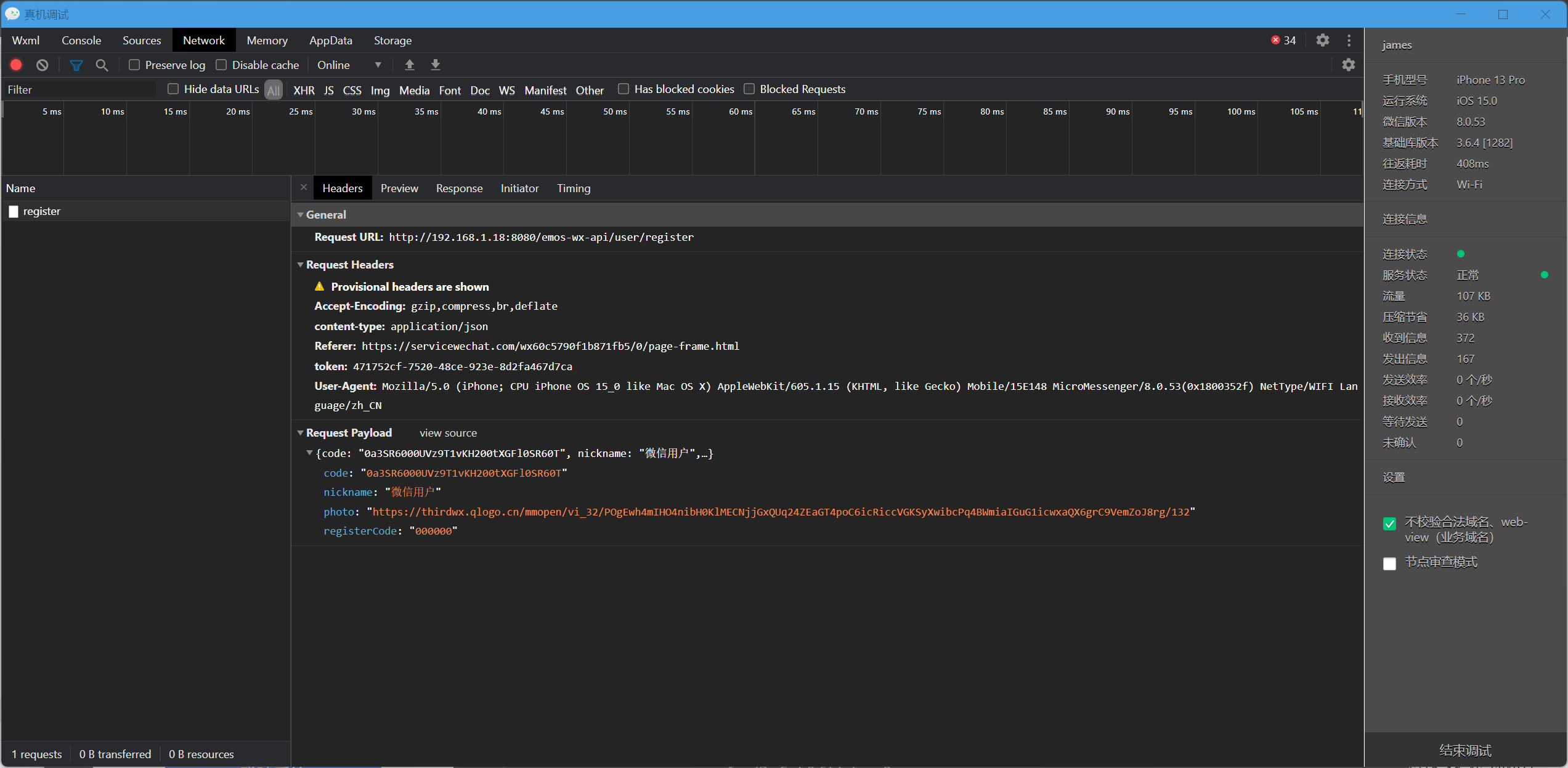
Task: Open DevTools settings gear beside error count
Action: pos(1322,40)
